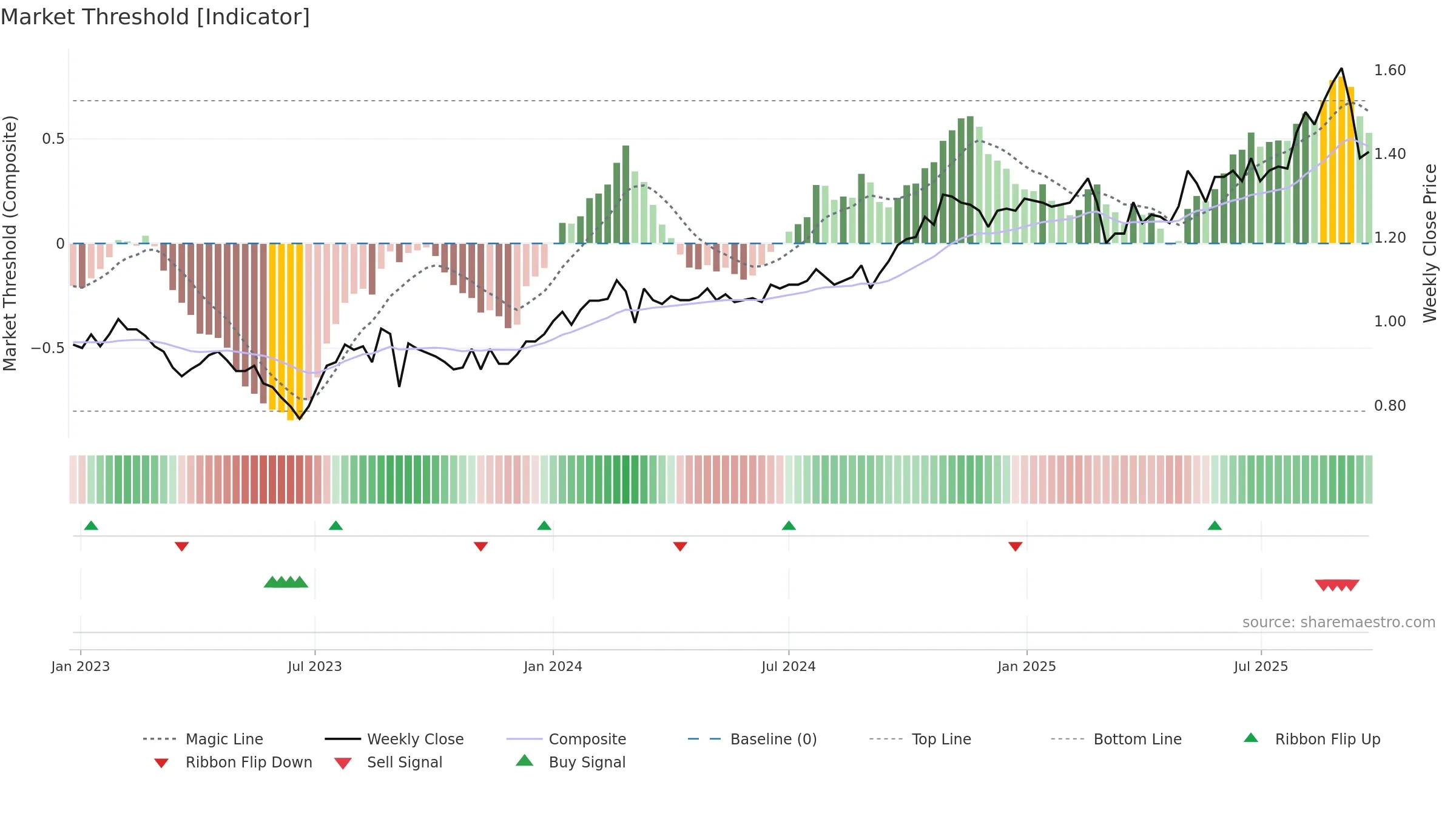Image resolution: width=1456 pixels, height=819 pixels.
Task: Click the 0.80 price axis label
Action: 1390,406
